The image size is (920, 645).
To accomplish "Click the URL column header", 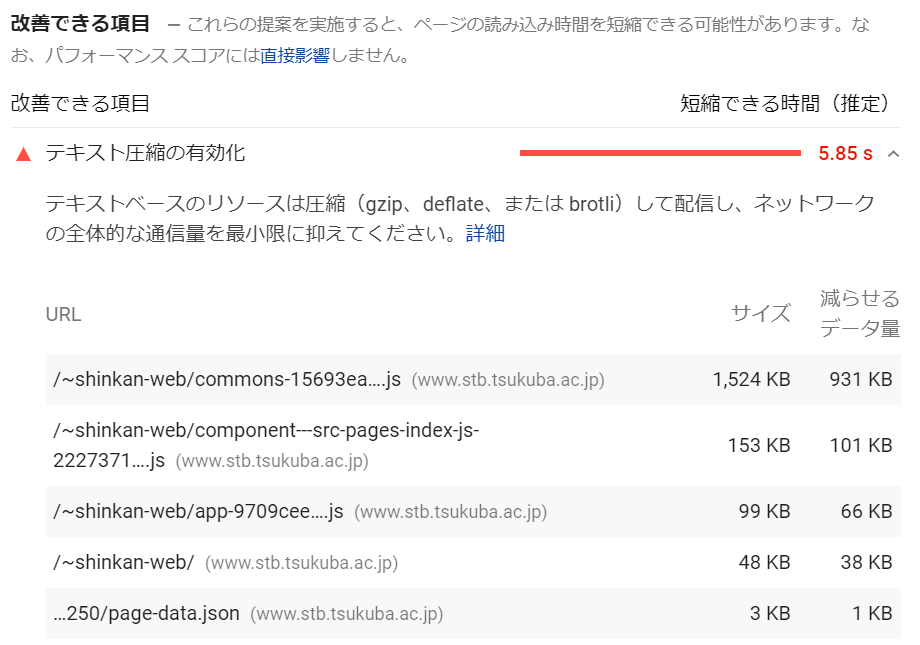I will pyautogui.click(x=65, y=314).
